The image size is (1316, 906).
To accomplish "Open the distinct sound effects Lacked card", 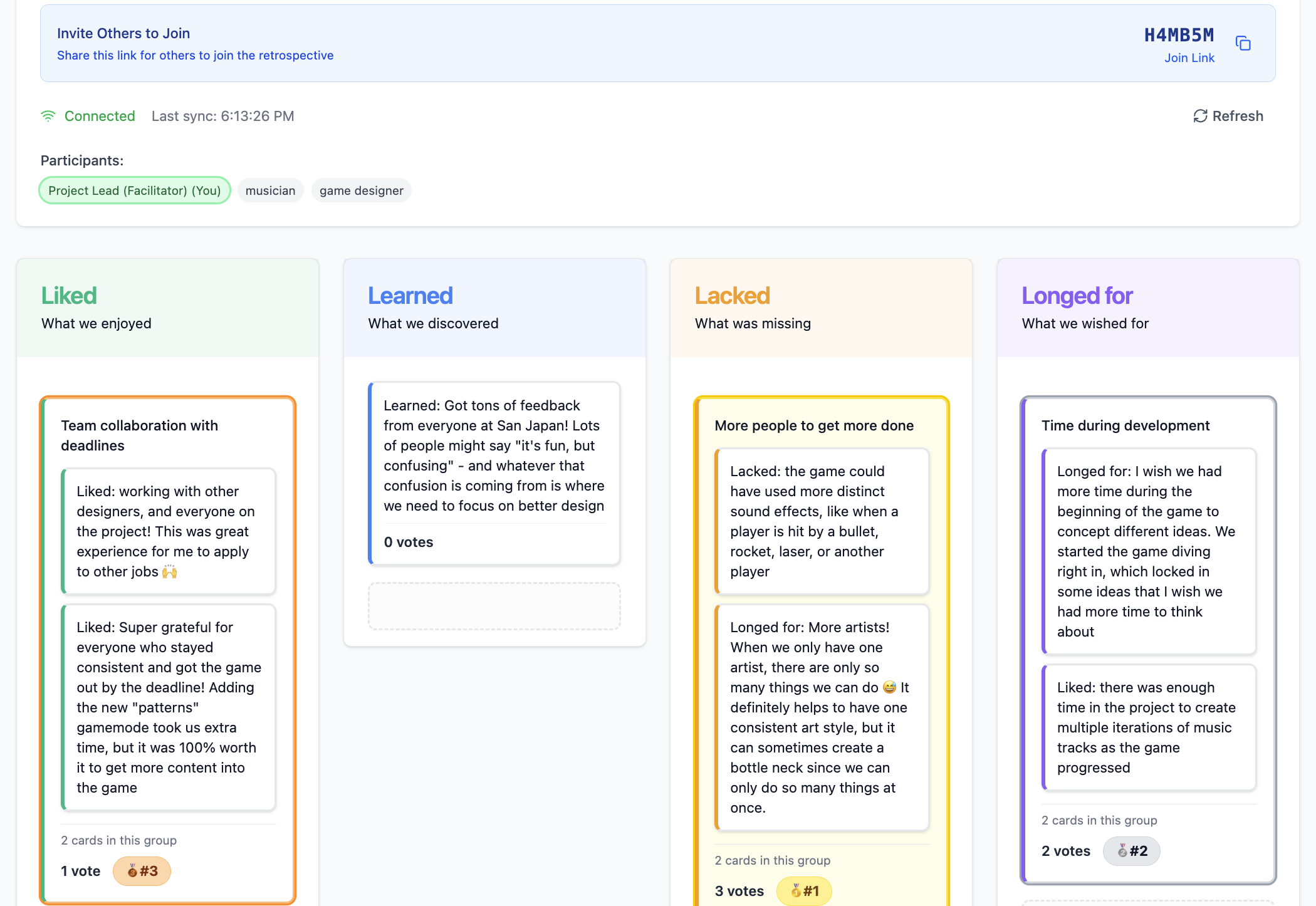I will 821,521.
